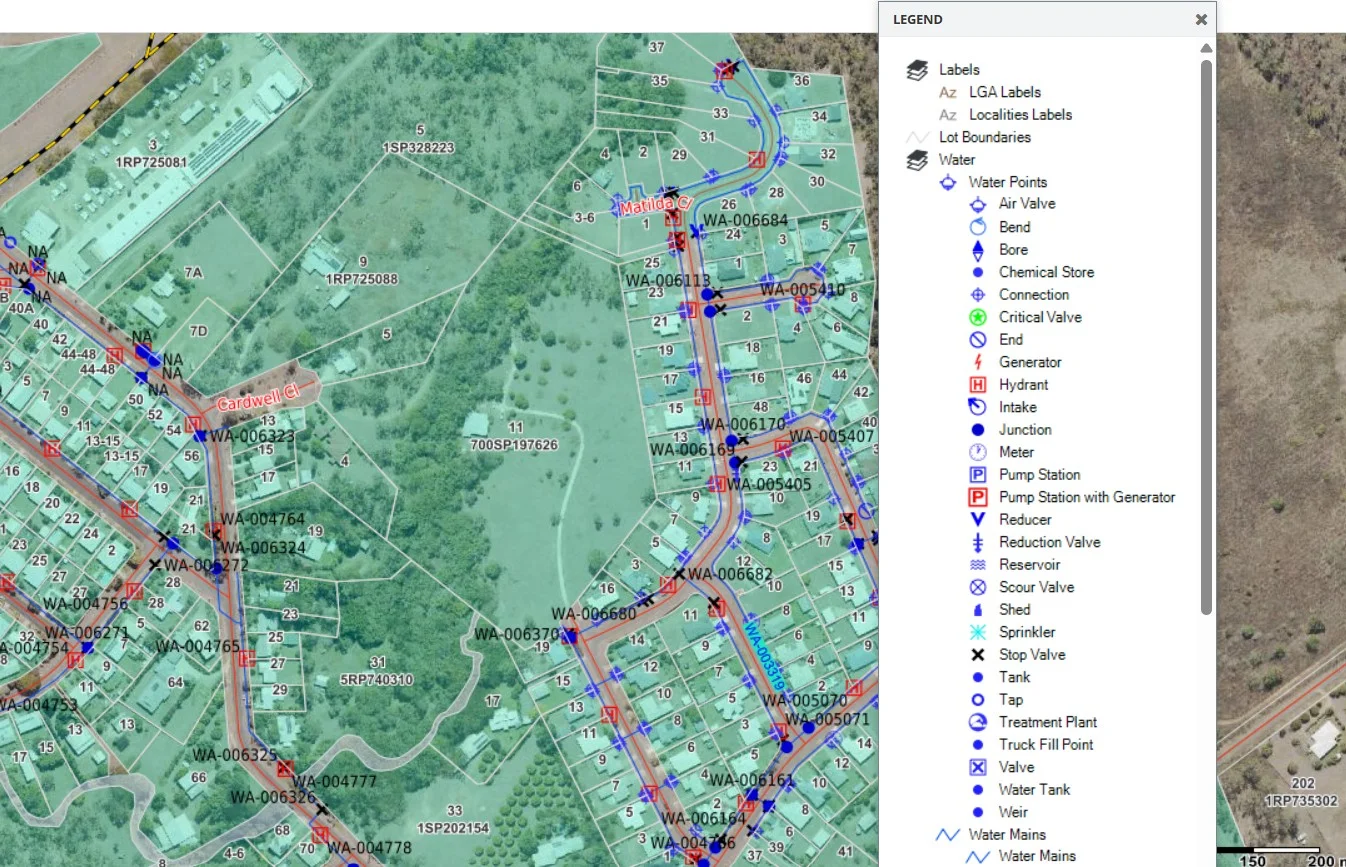
Task: Click the Labels layer group icon
Action: [917, 70]
